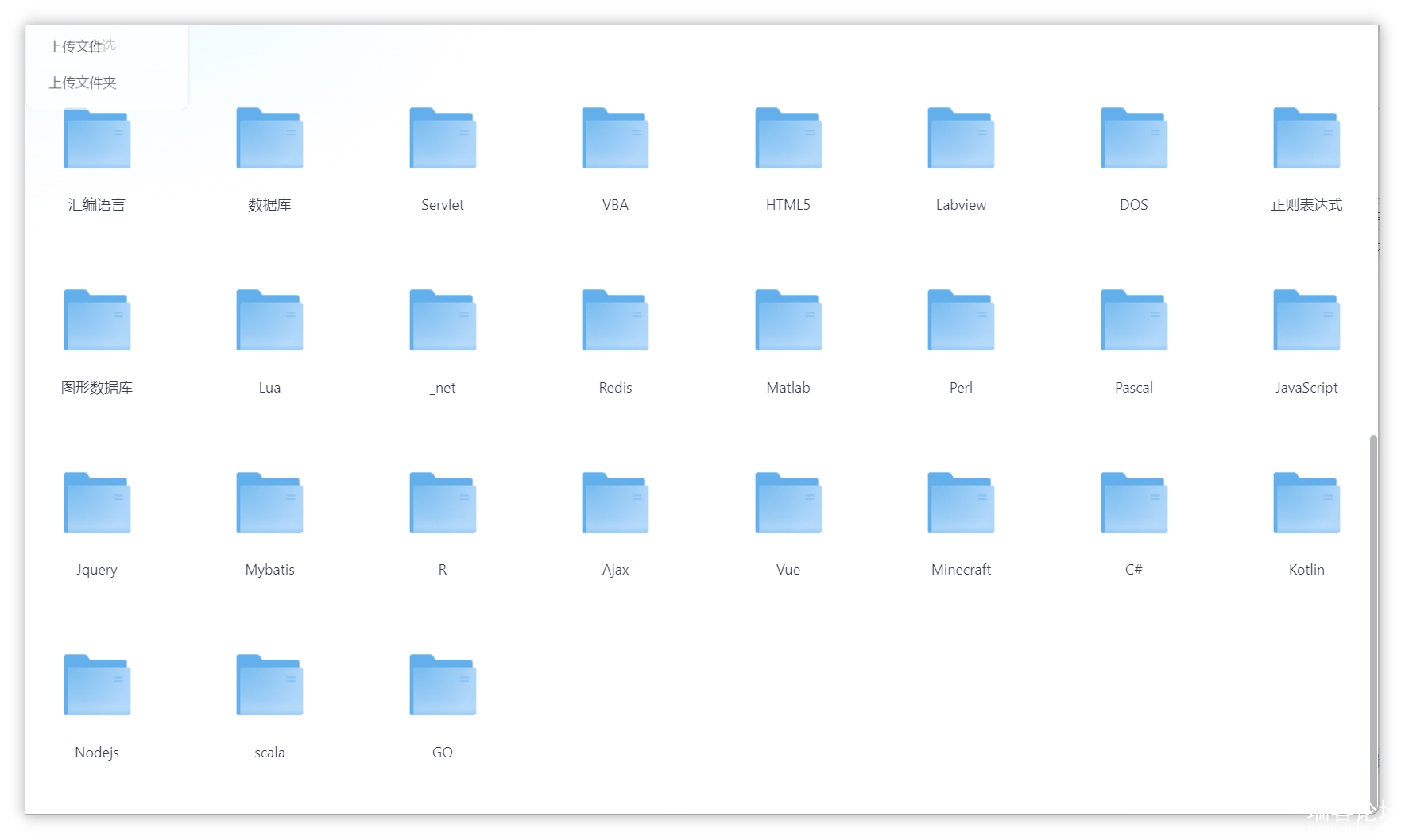
Task: Select the JavaScript folder icon
Action: point(1306,321)
